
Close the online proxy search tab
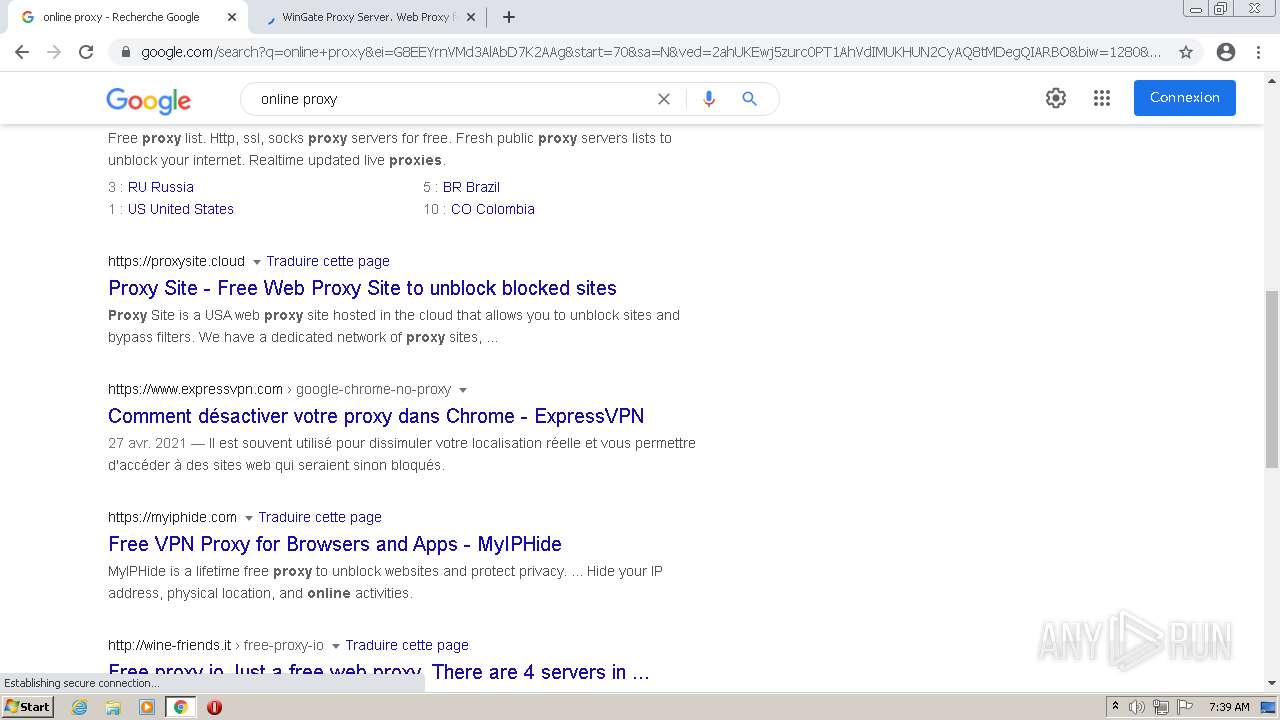[232, 17]
